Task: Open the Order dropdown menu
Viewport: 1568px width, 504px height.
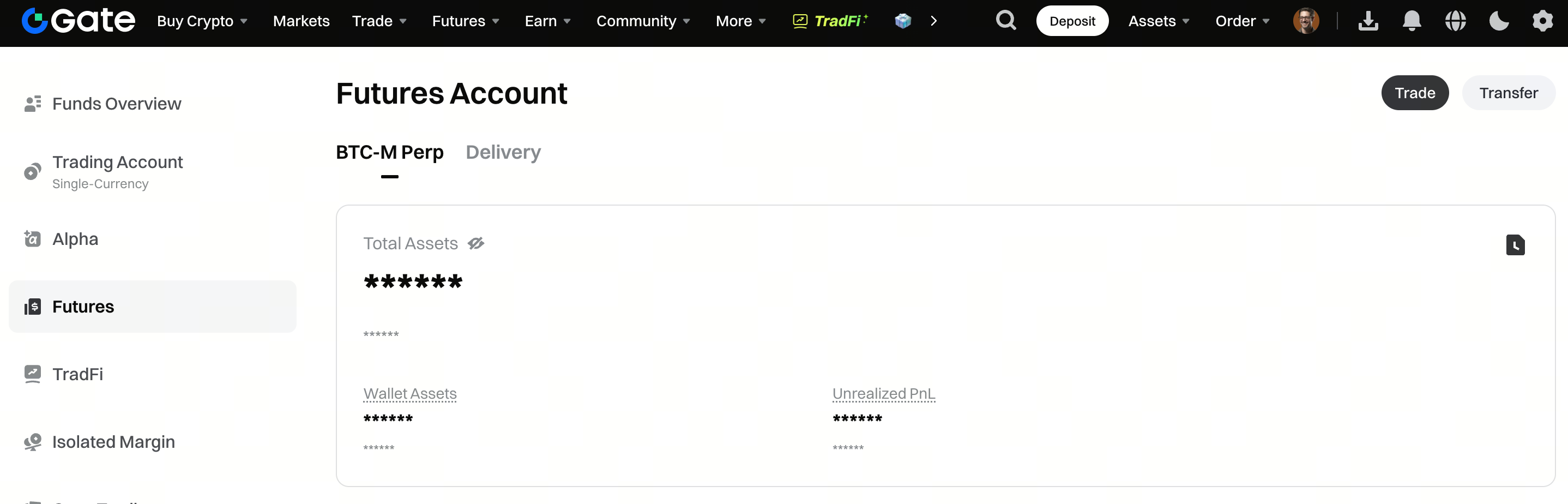Action: (x=1242, y=21)
